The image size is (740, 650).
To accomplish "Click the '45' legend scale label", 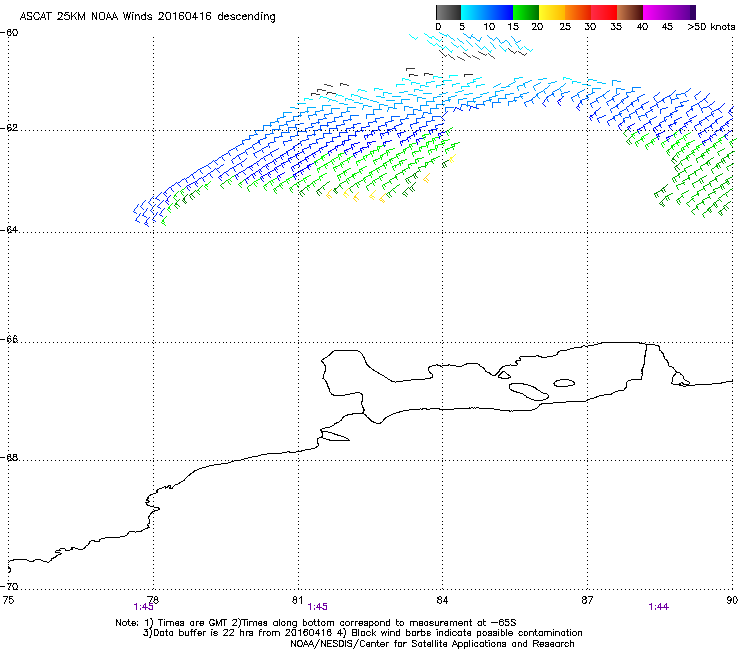I will point(667,27).
